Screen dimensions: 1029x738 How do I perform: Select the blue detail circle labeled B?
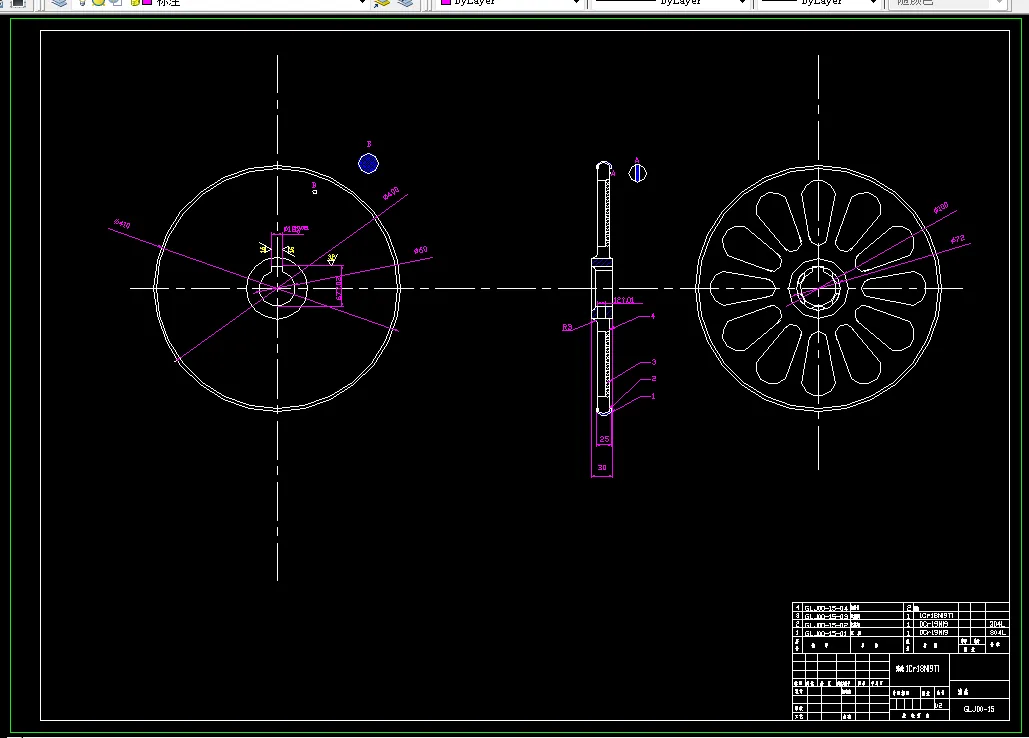coord(368,163)
